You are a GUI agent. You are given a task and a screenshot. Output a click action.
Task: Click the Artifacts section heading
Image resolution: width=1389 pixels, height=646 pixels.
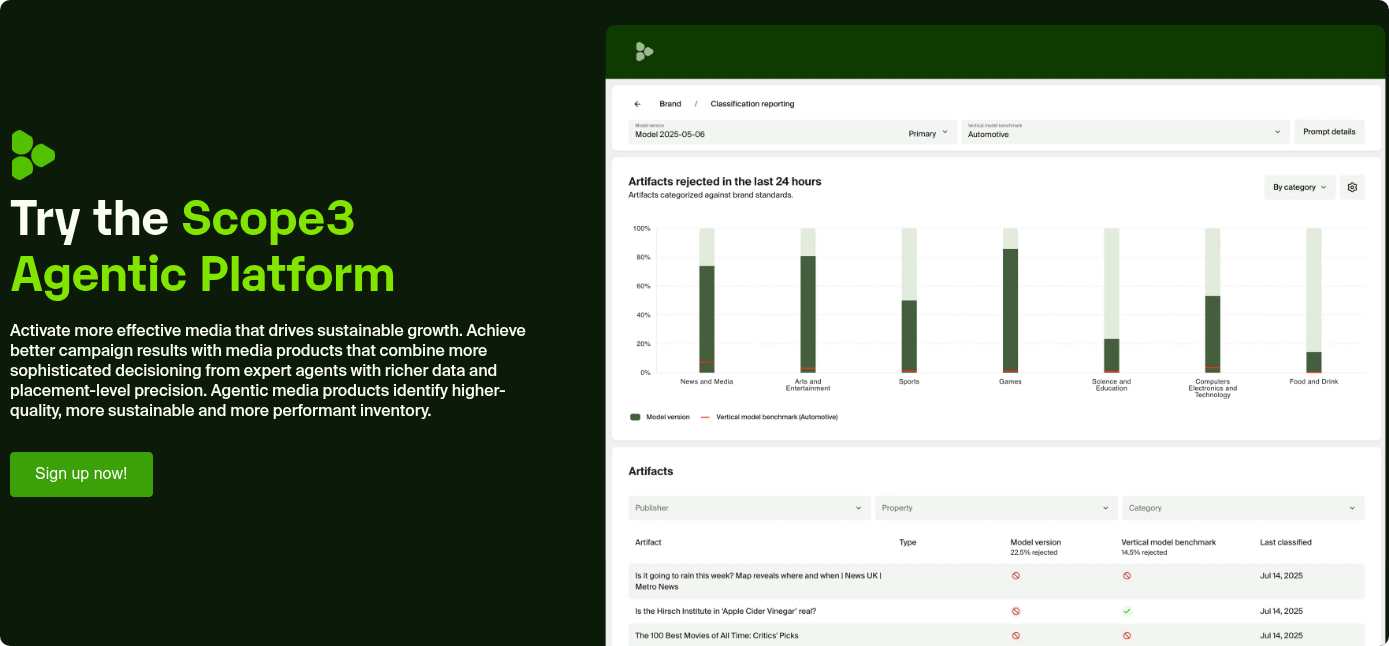(651, 471)
